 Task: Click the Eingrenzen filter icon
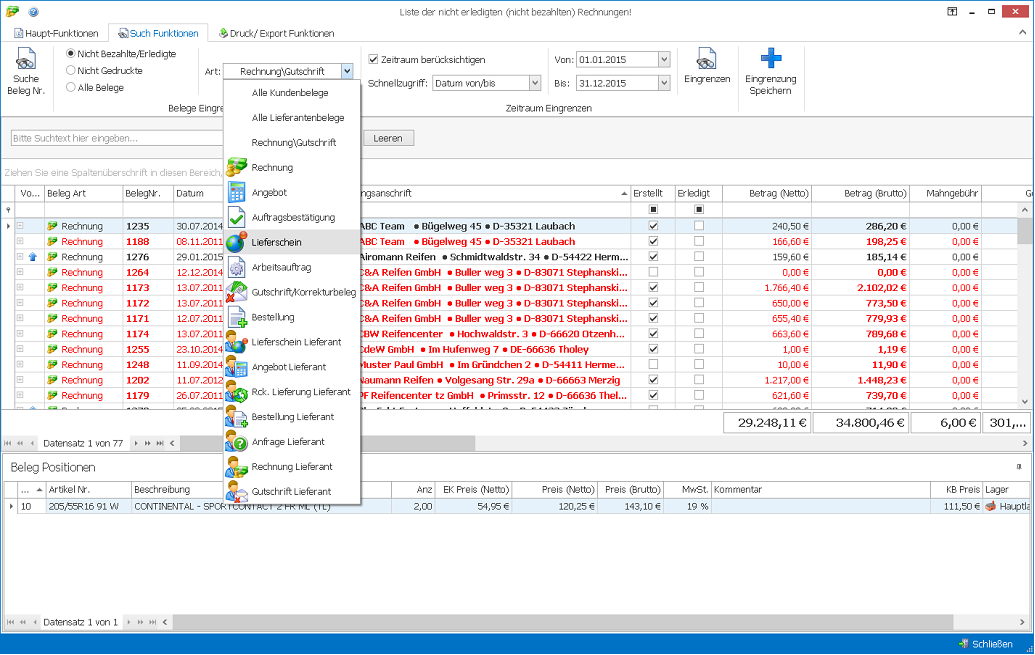[x=706, y=59]
